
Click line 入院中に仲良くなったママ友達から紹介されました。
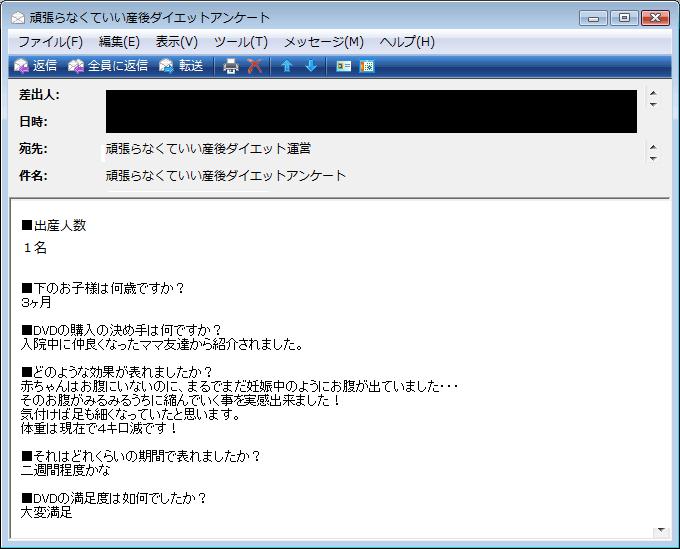(162, 344)
